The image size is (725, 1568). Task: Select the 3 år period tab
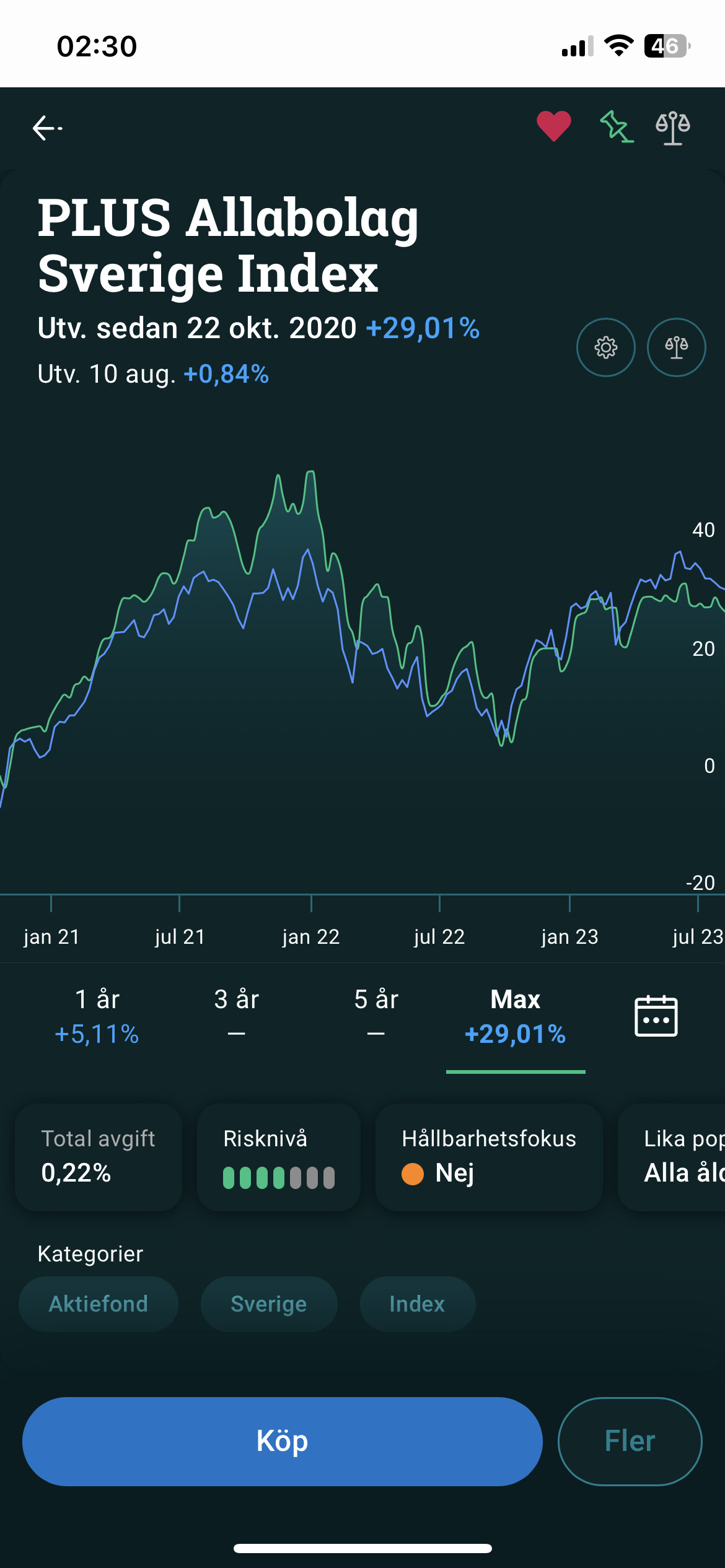pos(236,1016)
